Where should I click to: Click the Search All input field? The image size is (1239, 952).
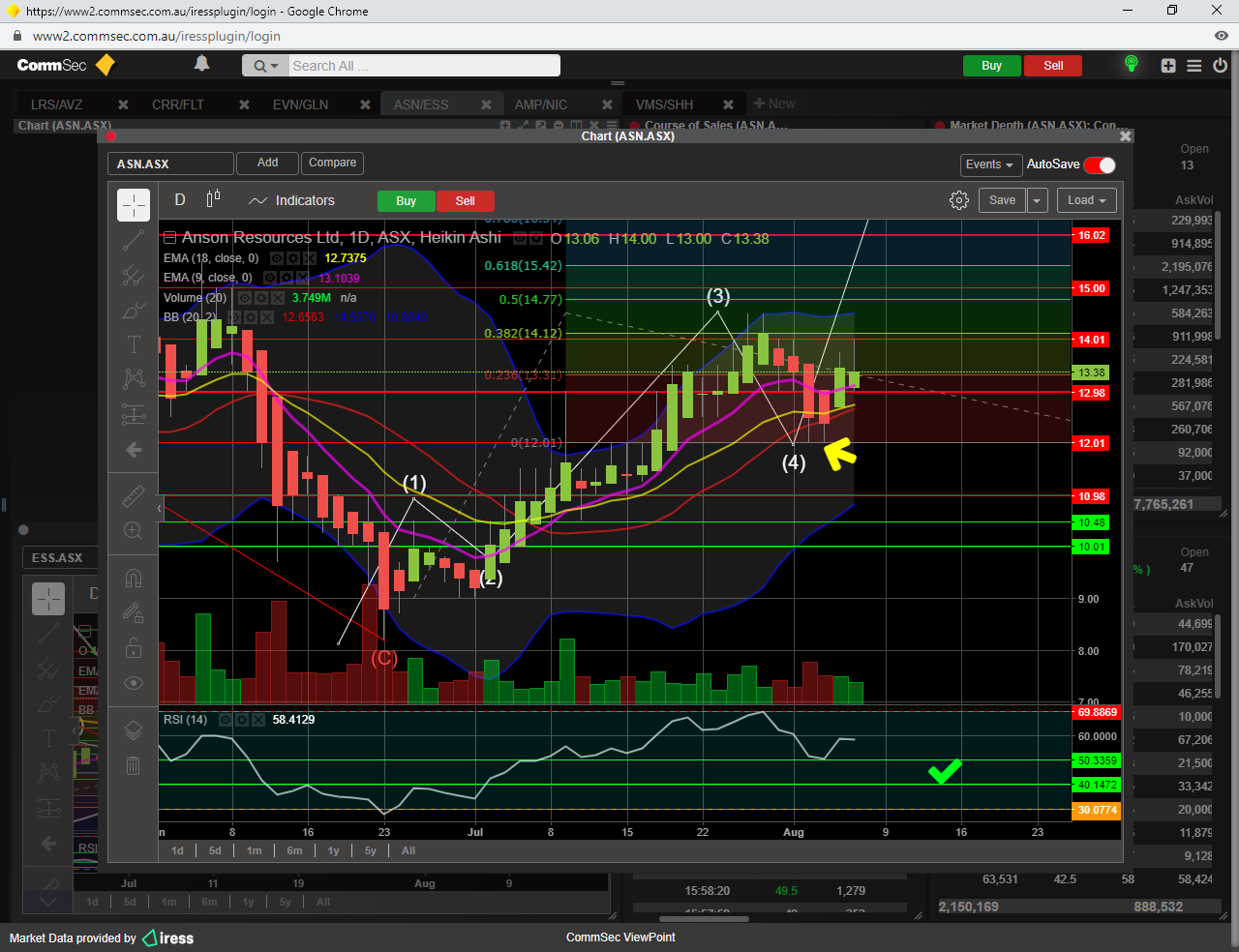424,66
